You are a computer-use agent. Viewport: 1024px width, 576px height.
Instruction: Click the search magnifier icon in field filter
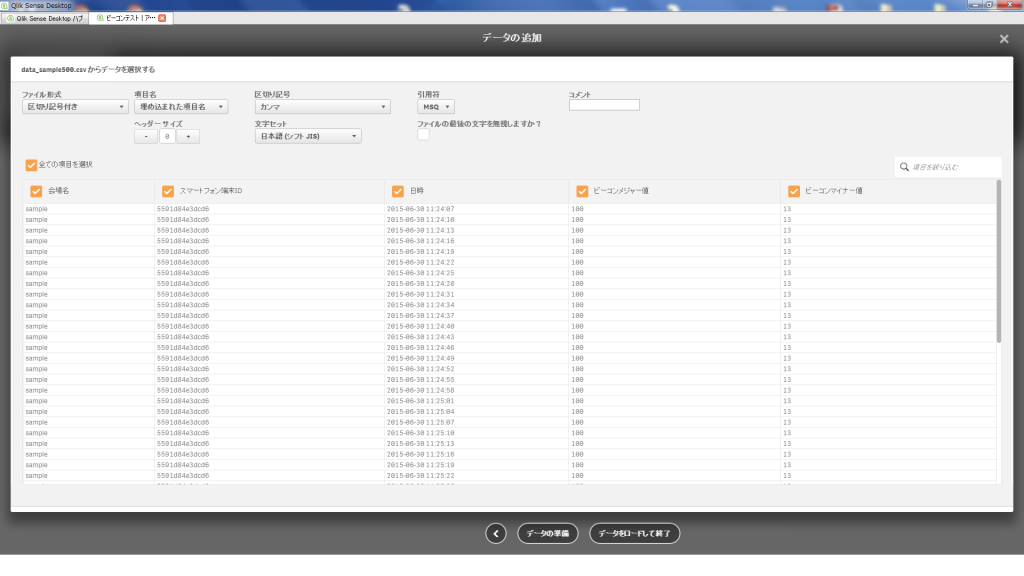pos(905,168)
